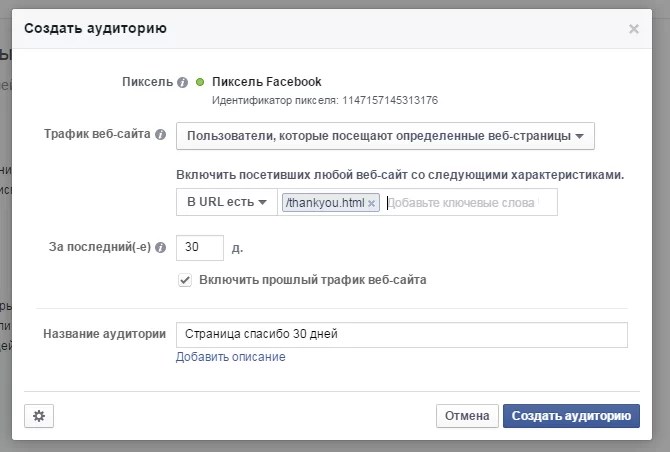Remove the /thankyou.html keyword tag
This screenshot has width=670, height=452.
[372, 203]
